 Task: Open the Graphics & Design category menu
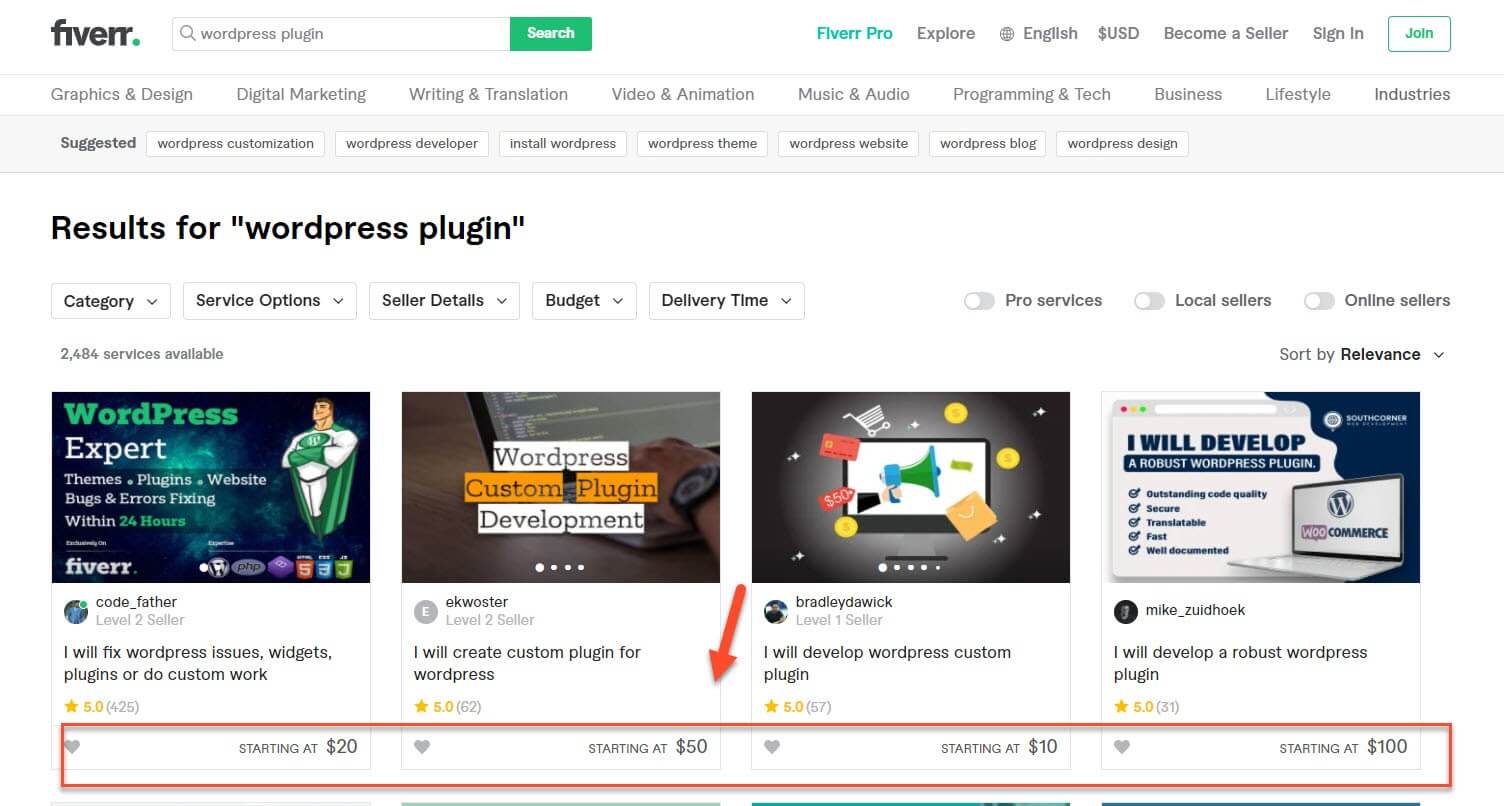point(122,94)
